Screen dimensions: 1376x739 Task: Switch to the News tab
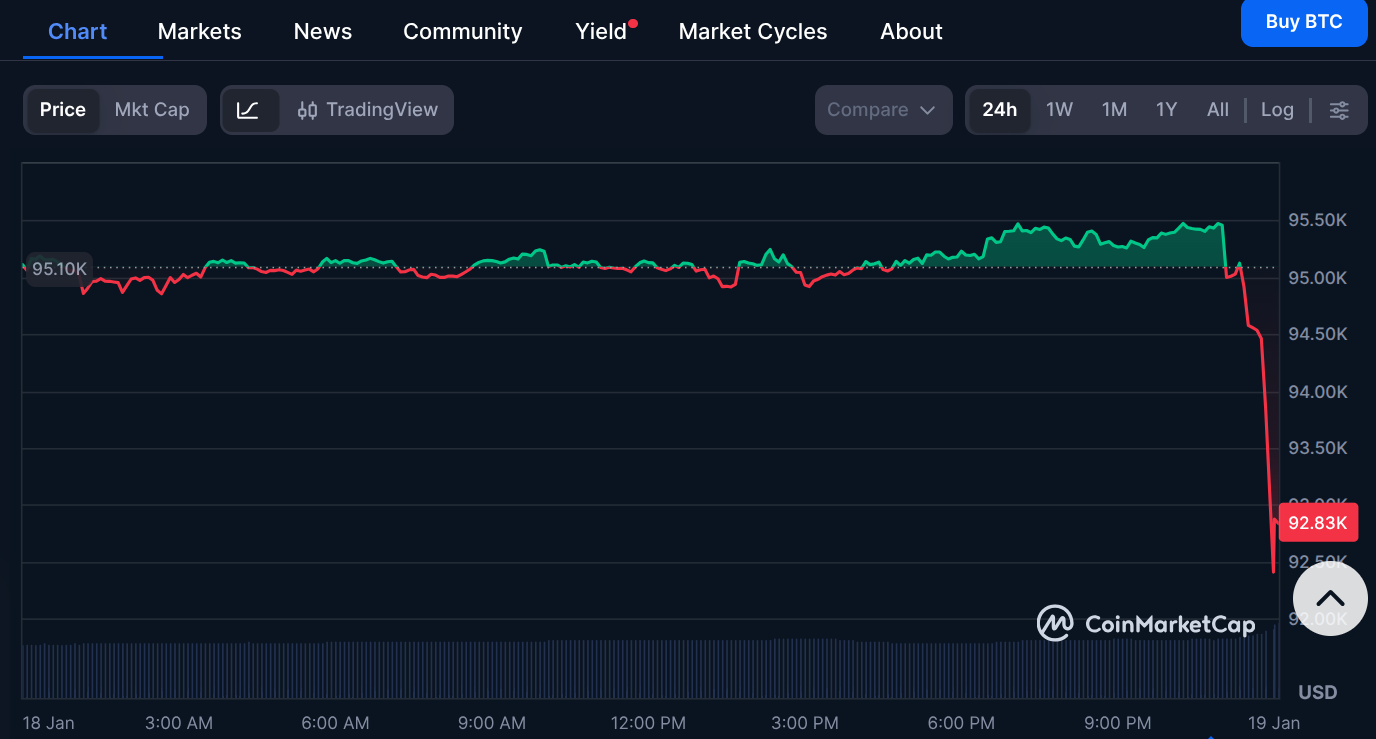[x=323, y=32]
